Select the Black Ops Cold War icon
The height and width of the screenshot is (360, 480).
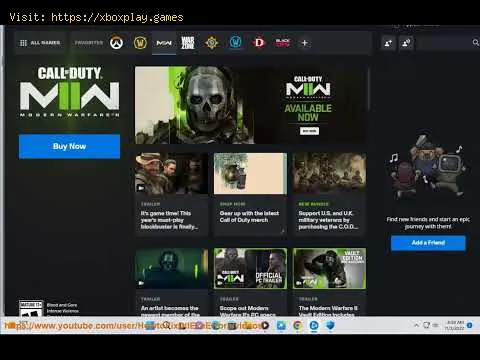click(283, 43)
